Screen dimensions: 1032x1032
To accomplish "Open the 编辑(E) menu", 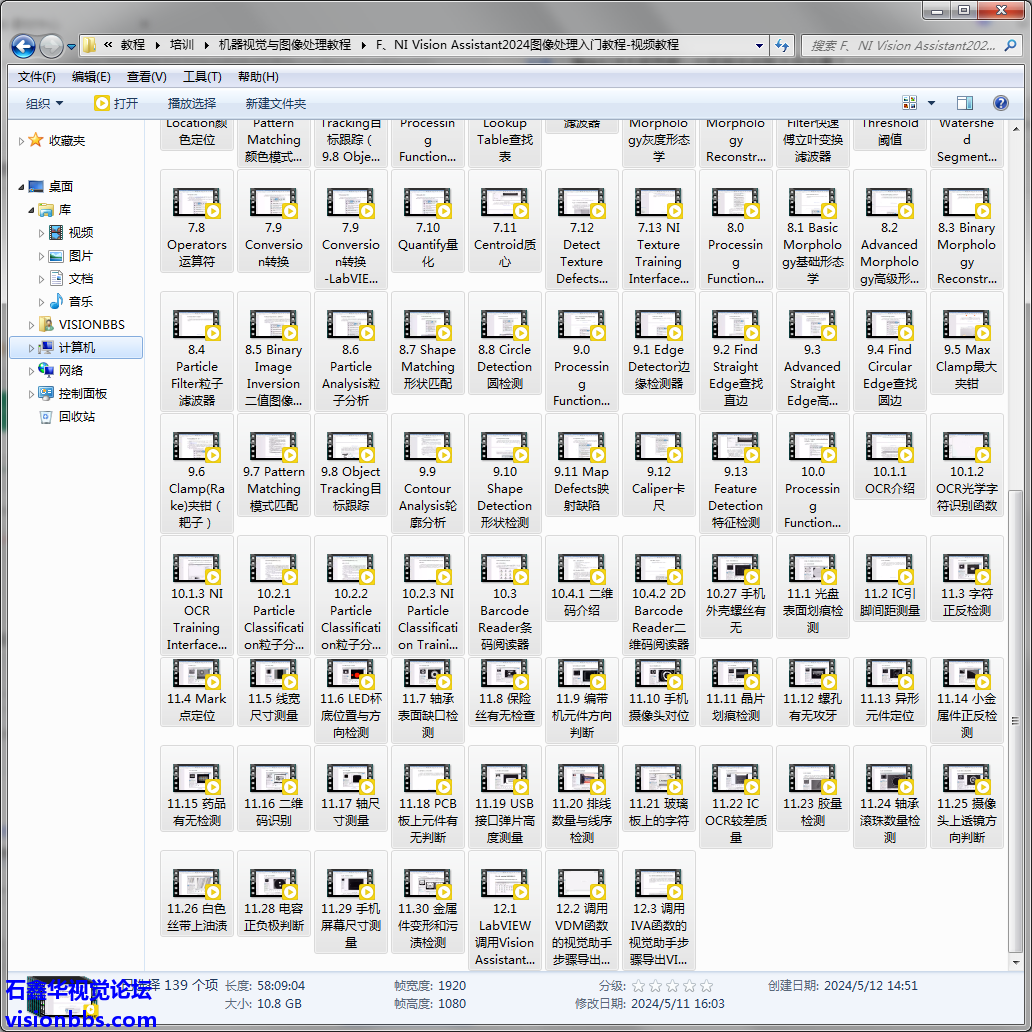I will point(91,77).
